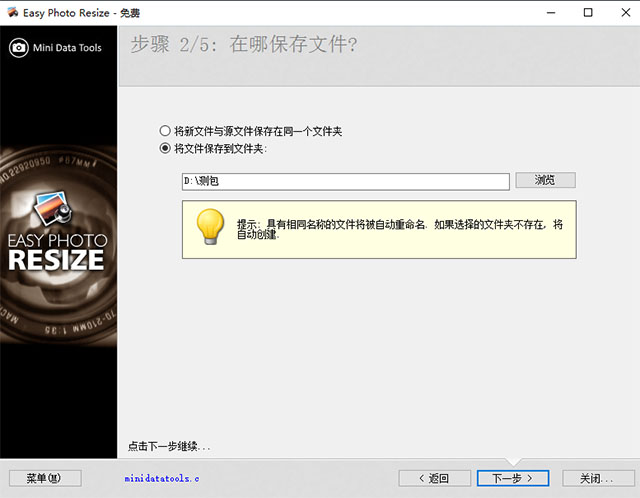Click the EASY PHOTO RESIZE title text
This screenshot has height=498, width=640.
pos(57,252)
